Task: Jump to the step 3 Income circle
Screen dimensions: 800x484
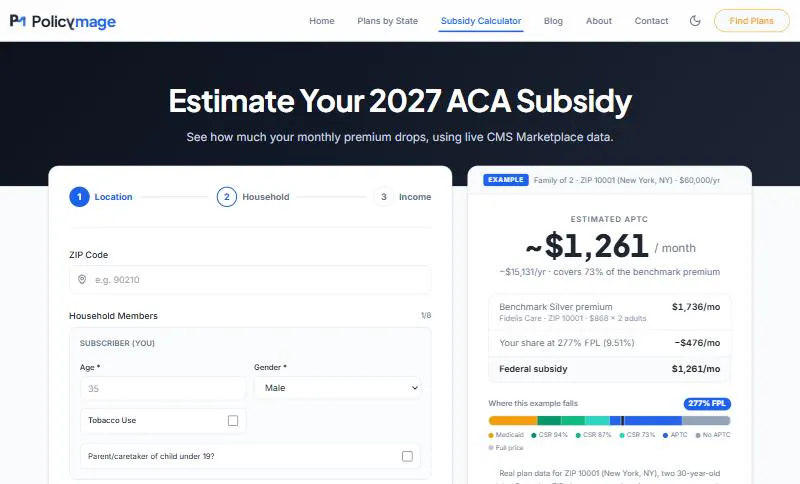Action: point(384,197)
